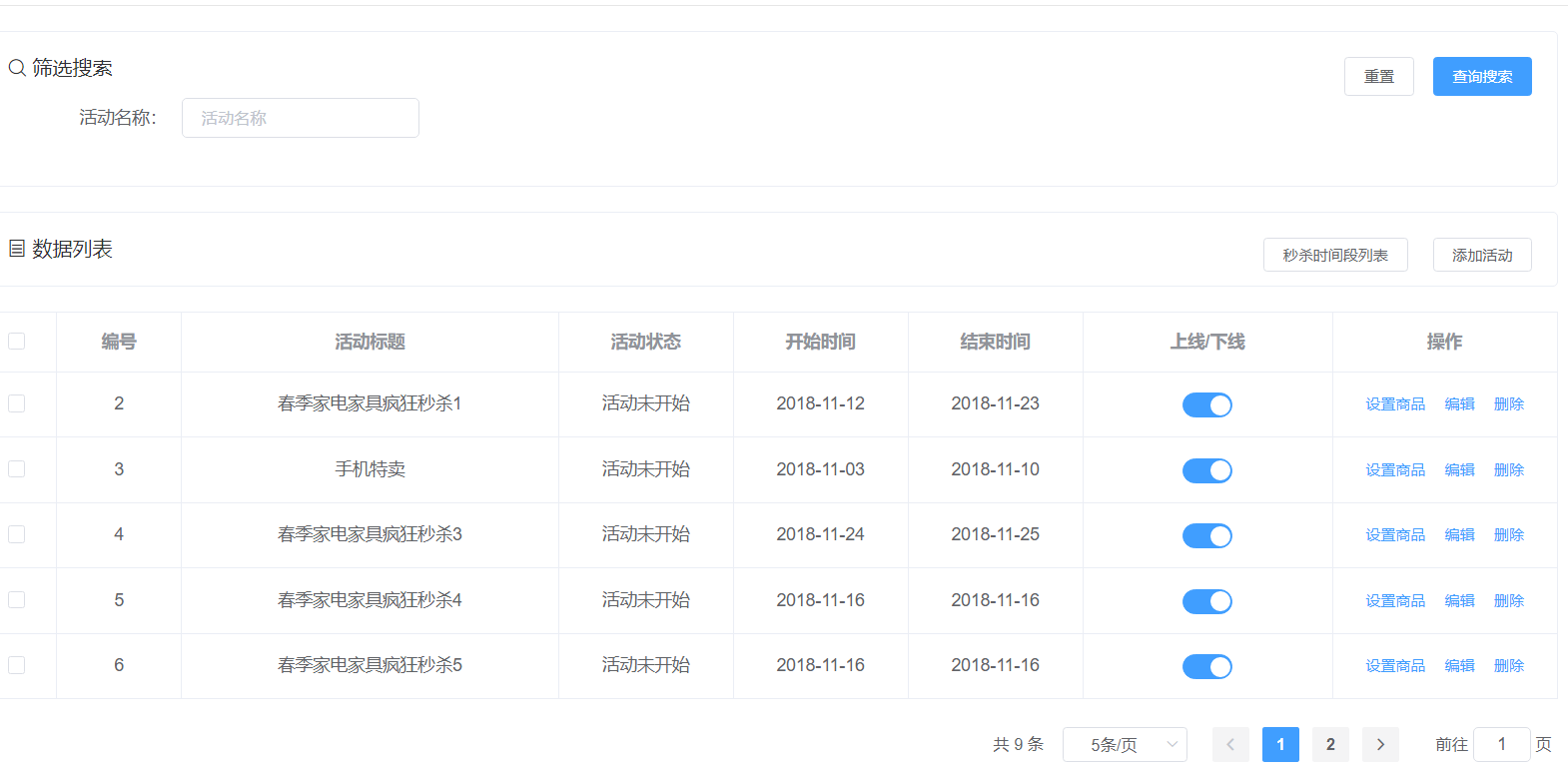
Task: Click 删除 for 春季家电家具疯狂秒杀4
Action: click(1509, 601)
